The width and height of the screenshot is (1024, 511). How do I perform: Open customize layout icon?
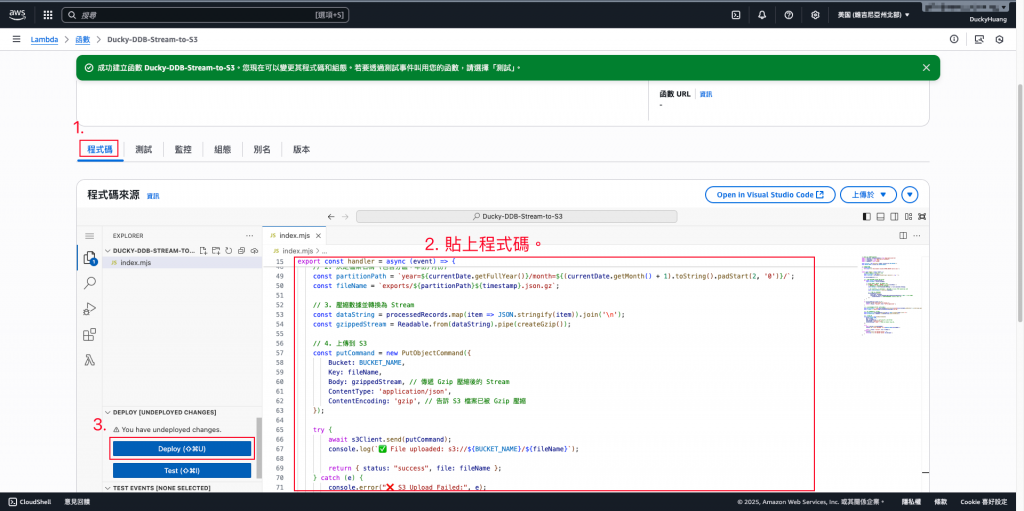(x=907, y=216)
